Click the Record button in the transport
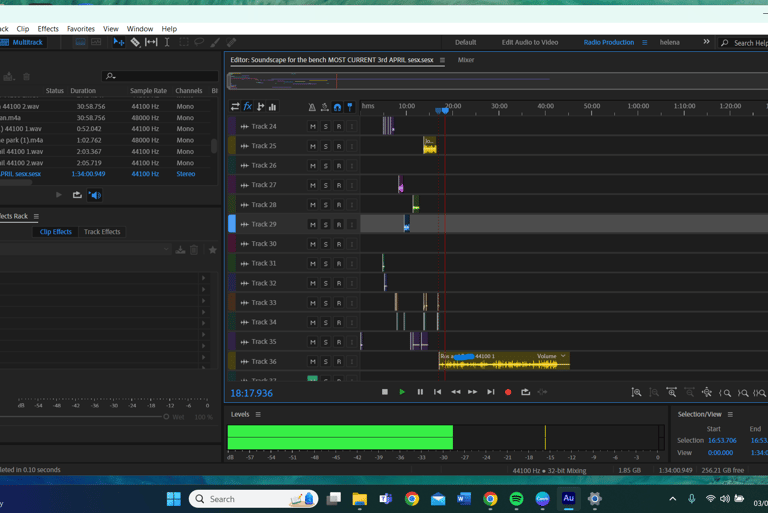768x513 pixels. tap(508, 392)
